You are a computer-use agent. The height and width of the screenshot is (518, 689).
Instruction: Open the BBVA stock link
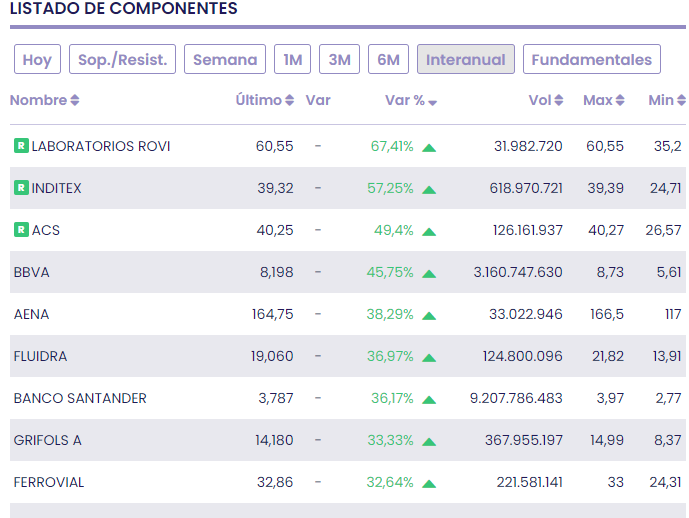[x=32, y=272]
